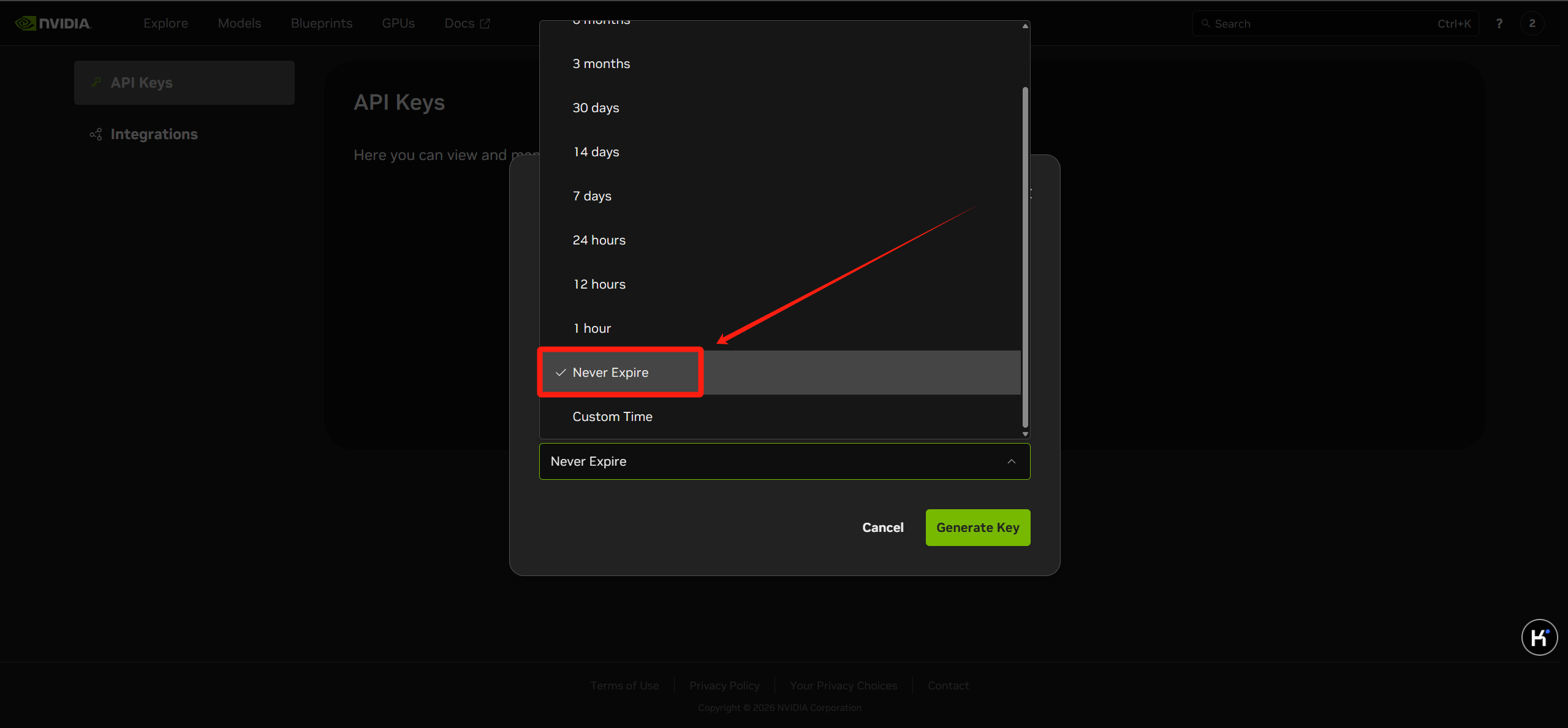
Task: Click the dropdown list scroll-down arrow
Action: pos(1025,434)
